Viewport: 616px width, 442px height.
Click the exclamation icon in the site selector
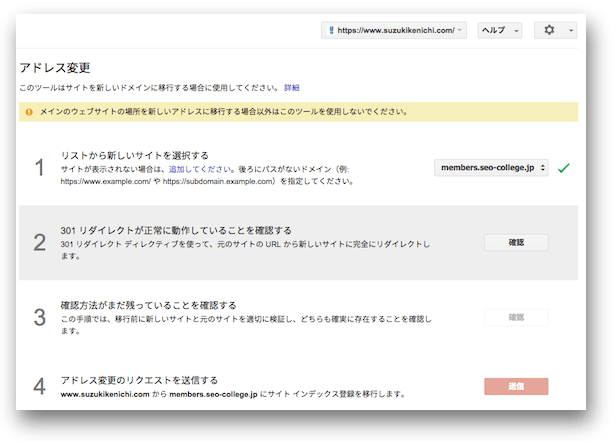coord(331,30)
